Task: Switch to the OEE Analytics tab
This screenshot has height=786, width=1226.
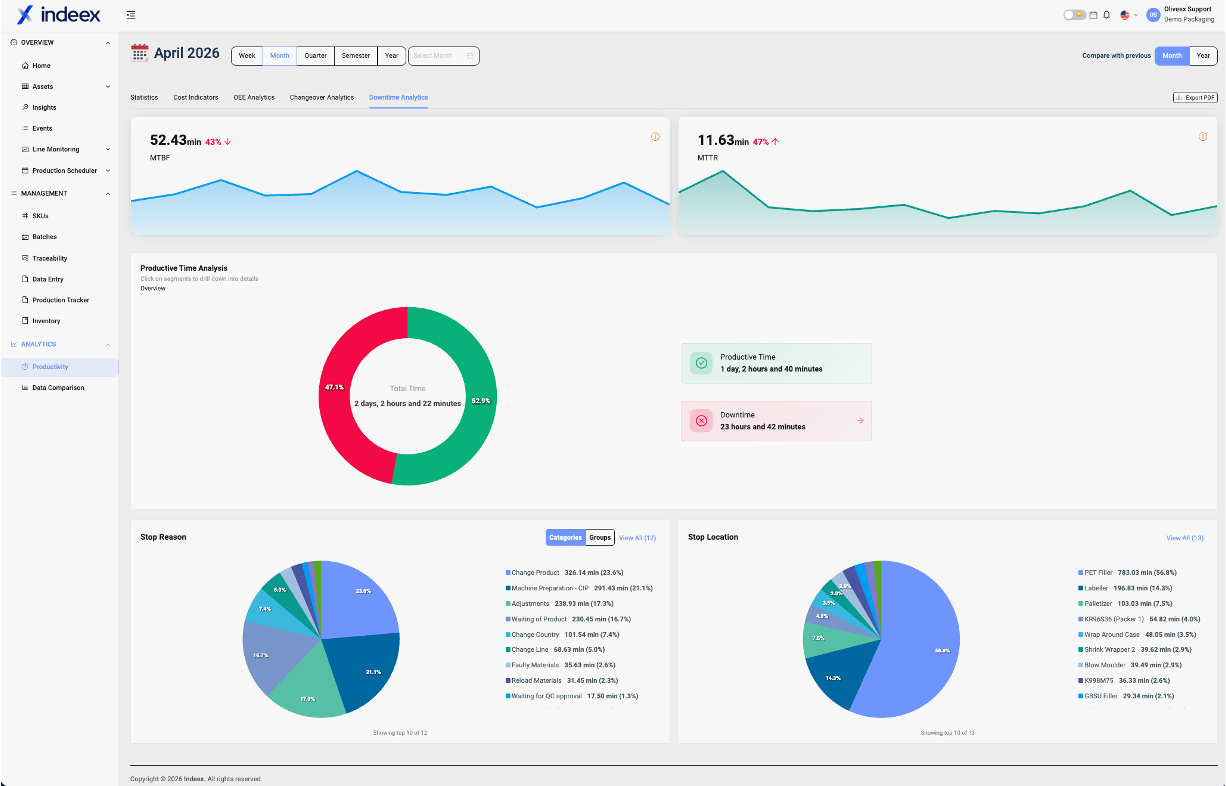Action: coord(254,98)
